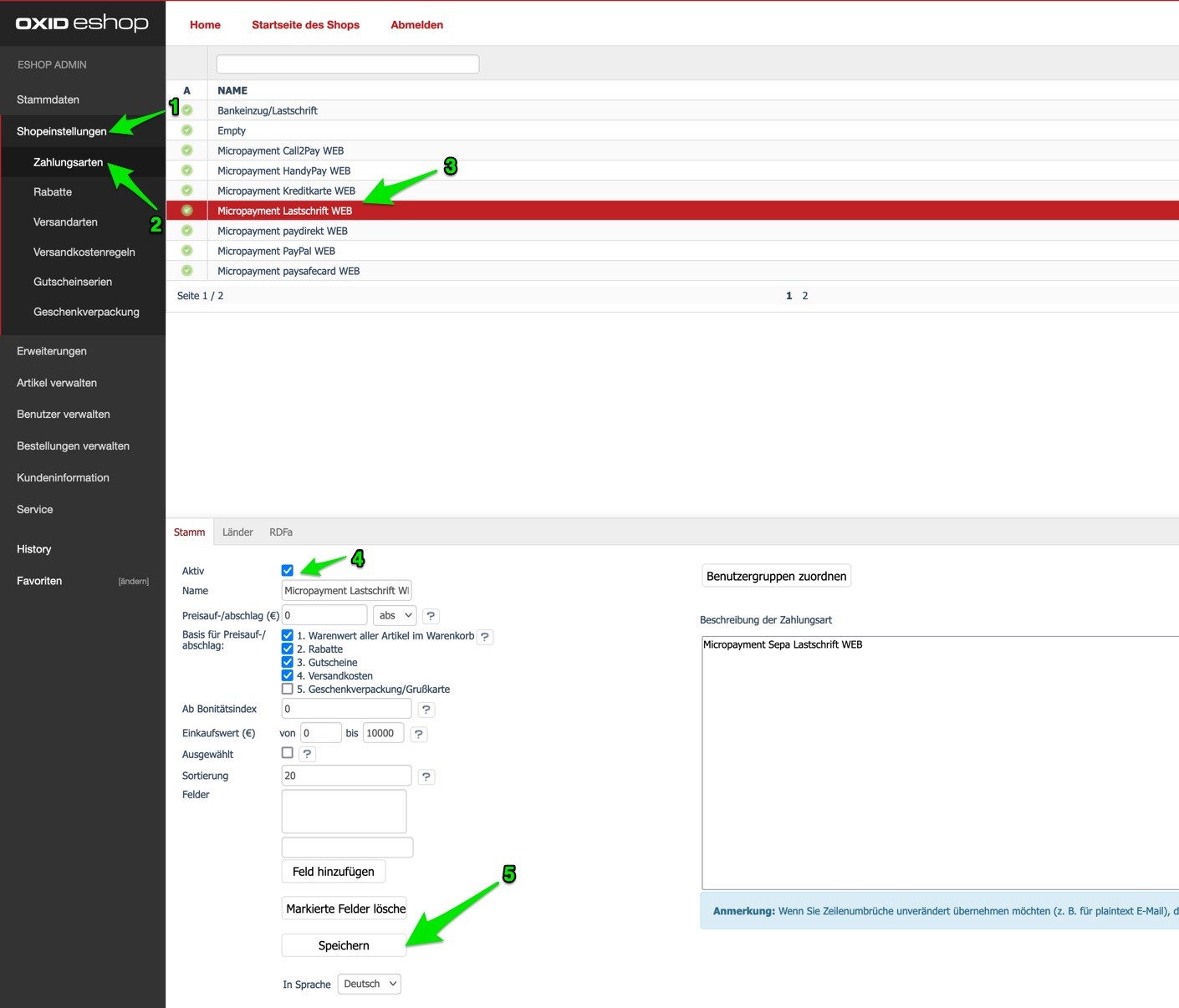Viewport: 1179px width, 1008px height.
Task: Click the OXID eshop logo
Action: coord(82,23)
